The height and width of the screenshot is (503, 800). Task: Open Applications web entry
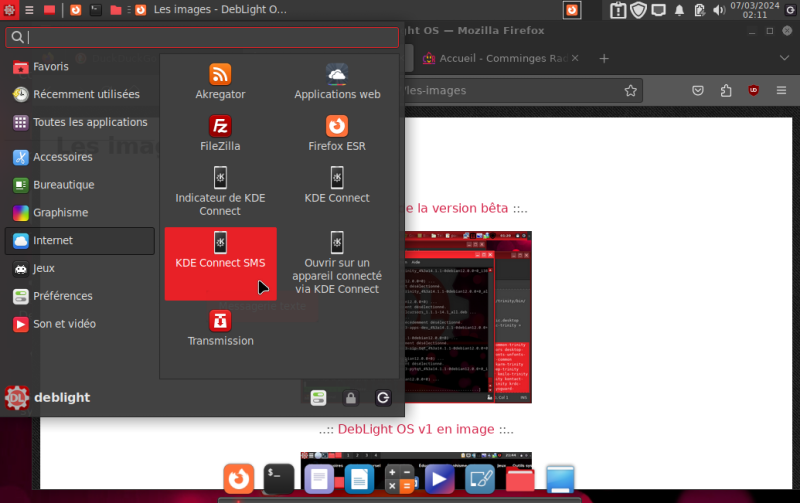click(x=337, y=82)
